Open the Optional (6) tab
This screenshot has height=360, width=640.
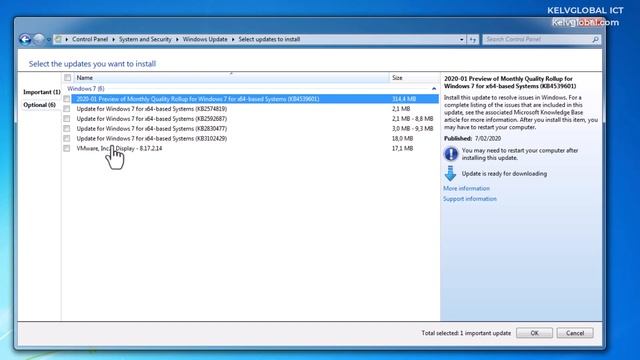pos(39,105)
